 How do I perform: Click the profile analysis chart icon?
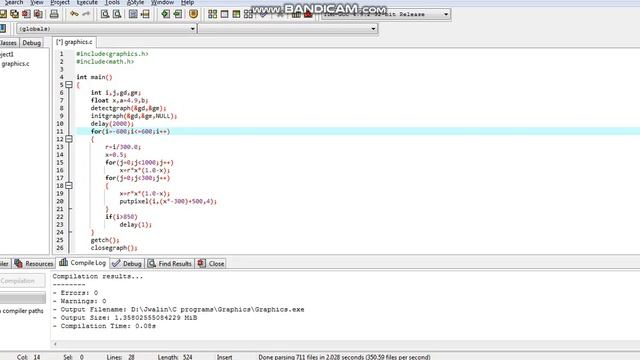click(296, 14)
